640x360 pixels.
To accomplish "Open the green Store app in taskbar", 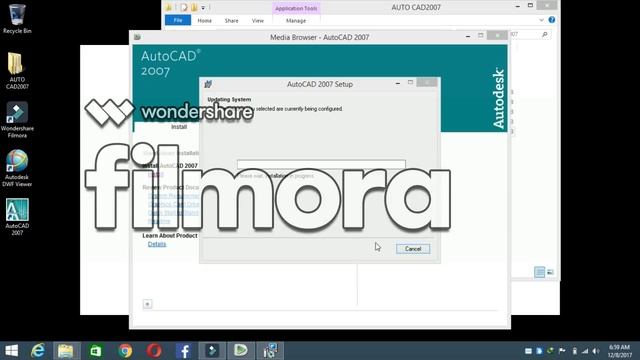I will click(96, 351).
